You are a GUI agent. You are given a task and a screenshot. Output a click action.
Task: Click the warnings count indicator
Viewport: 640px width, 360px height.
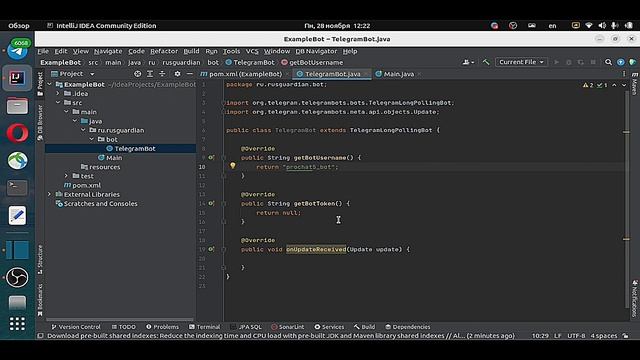(x=588, y=85)
